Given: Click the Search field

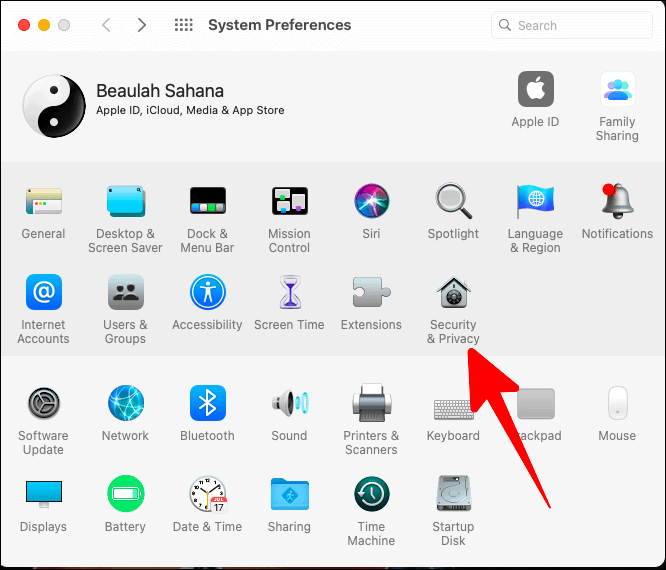Looking at the screenshot, I should coord(572,25).
